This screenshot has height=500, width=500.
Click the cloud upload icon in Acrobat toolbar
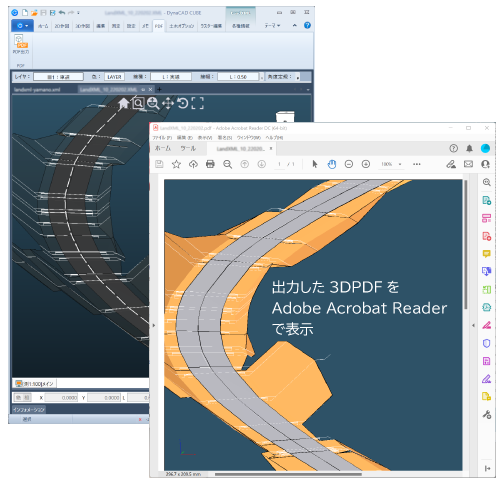tap(193, 164)
